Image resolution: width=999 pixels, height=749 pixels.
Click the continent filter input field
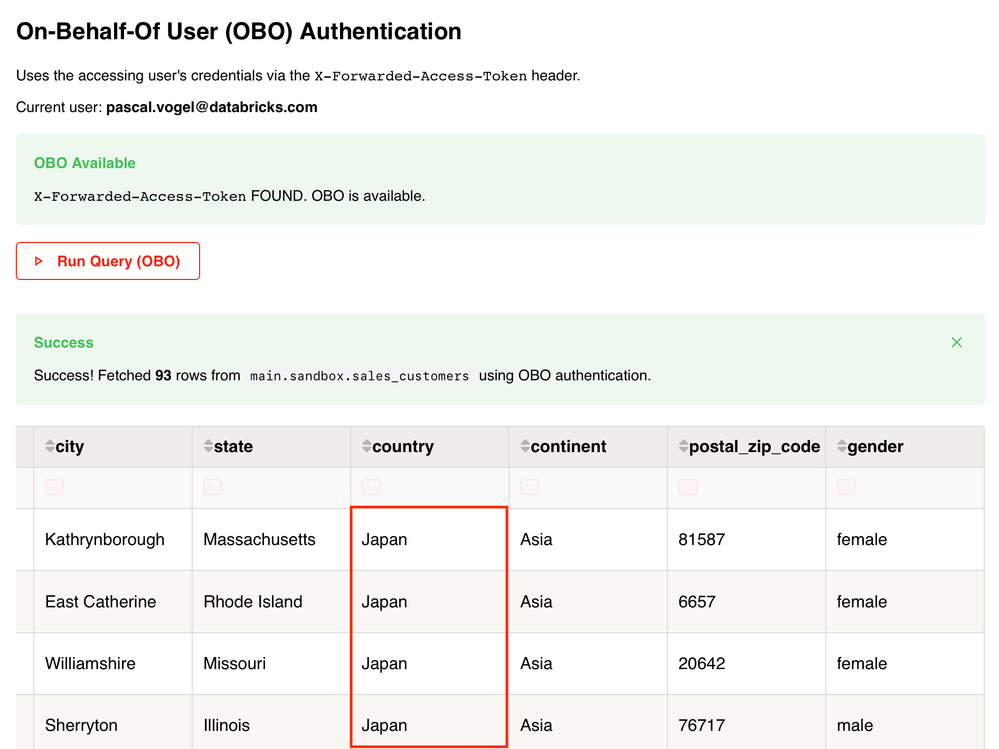coord(588,488)
